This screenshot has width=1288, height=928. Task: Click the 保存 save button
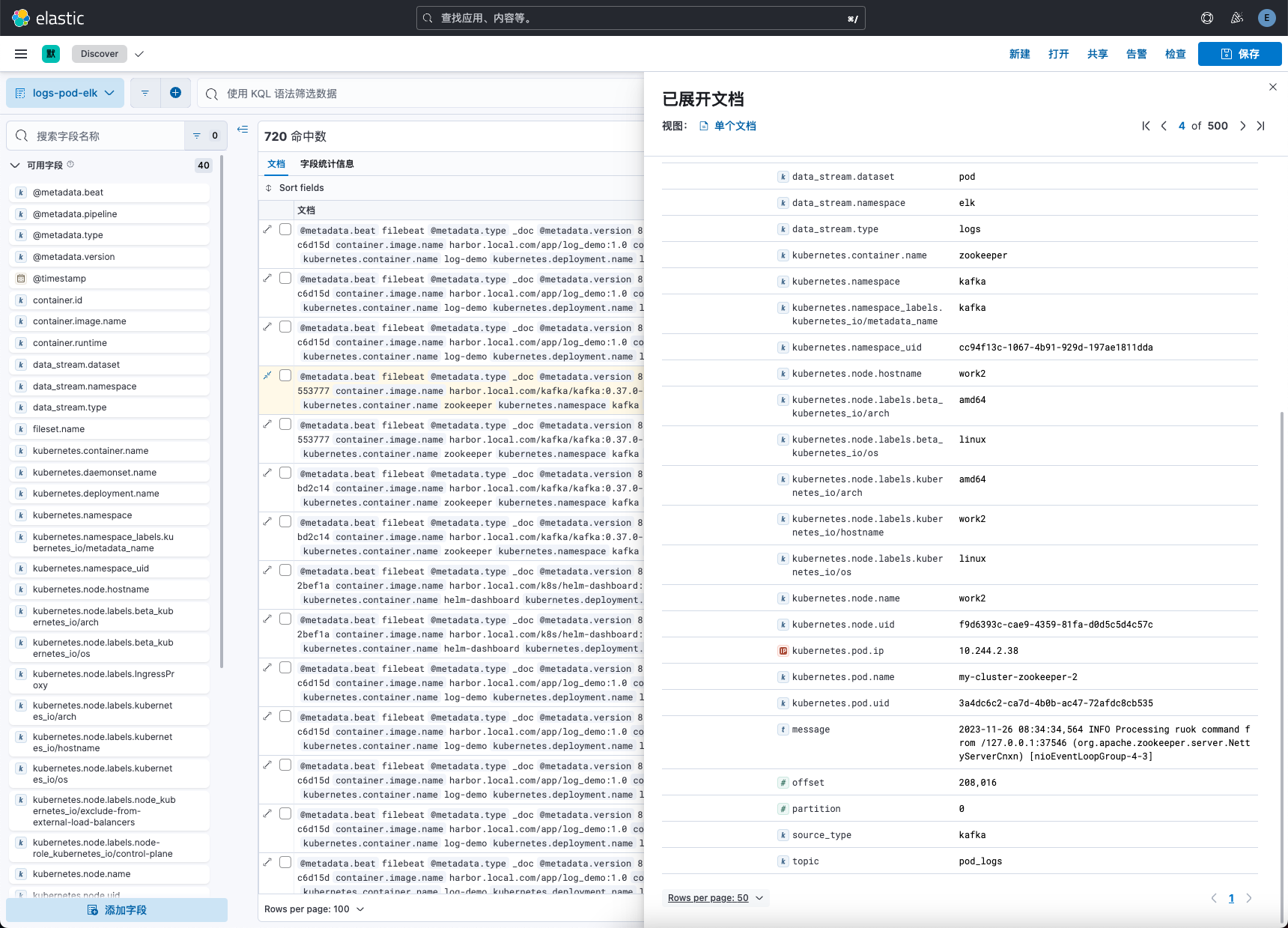click(x=1240, y=54)
